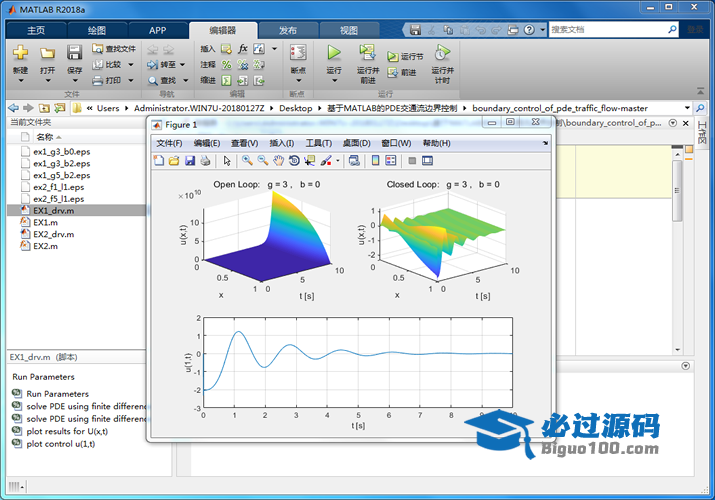Open Figure 1 Tools (工具) menu
Viewport: 715px width, 500px height.
tap(318, 143)
